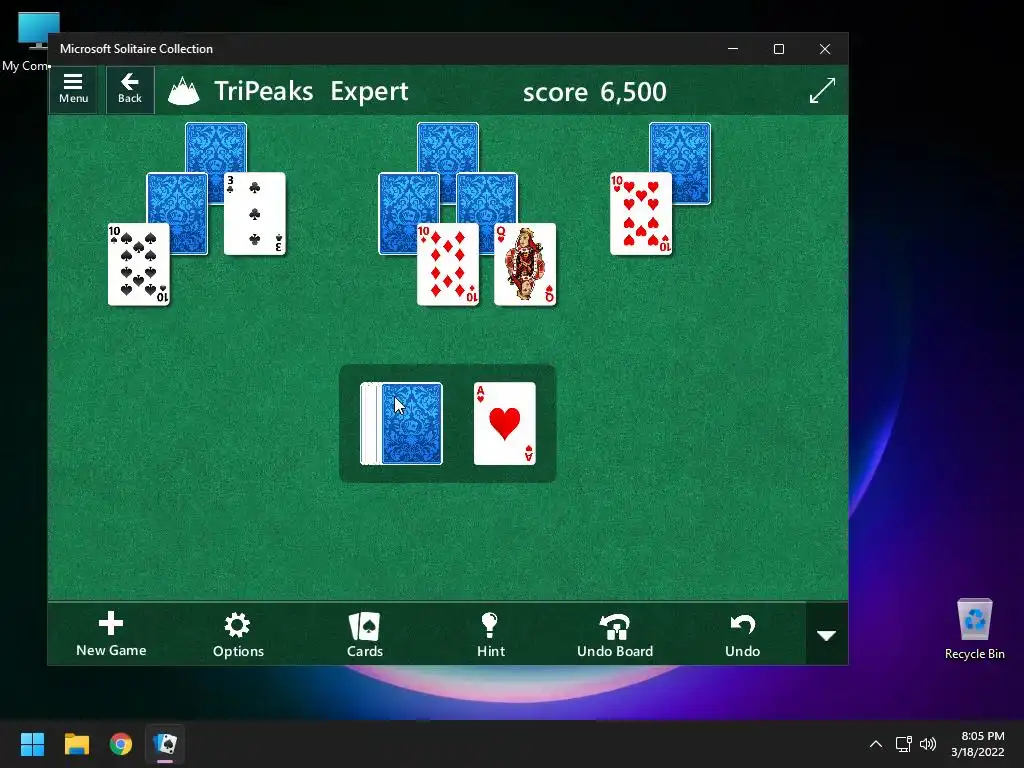
Task: Start a New Game
Action: click(x=111, y=633)
